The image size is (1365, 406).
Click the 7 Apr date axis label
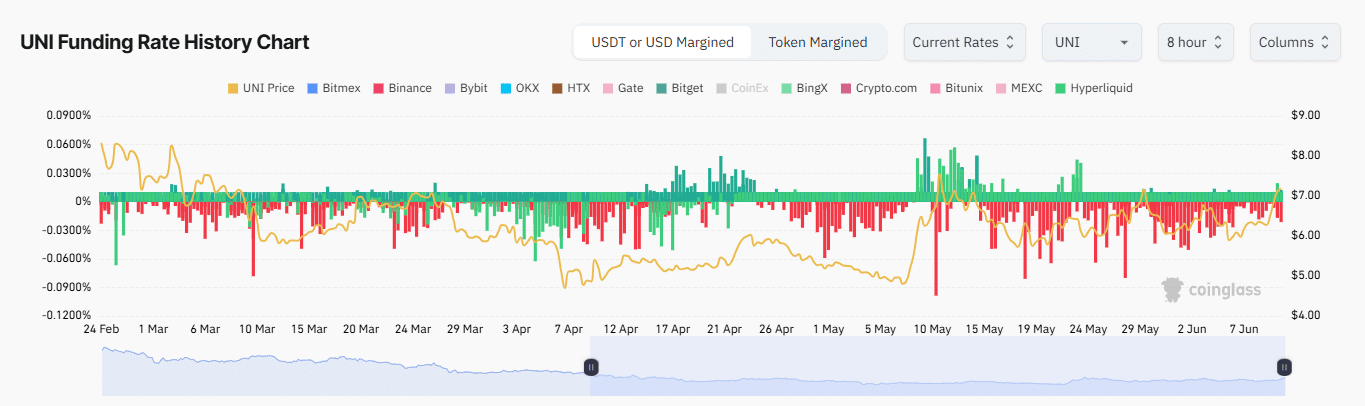point(568,328)
